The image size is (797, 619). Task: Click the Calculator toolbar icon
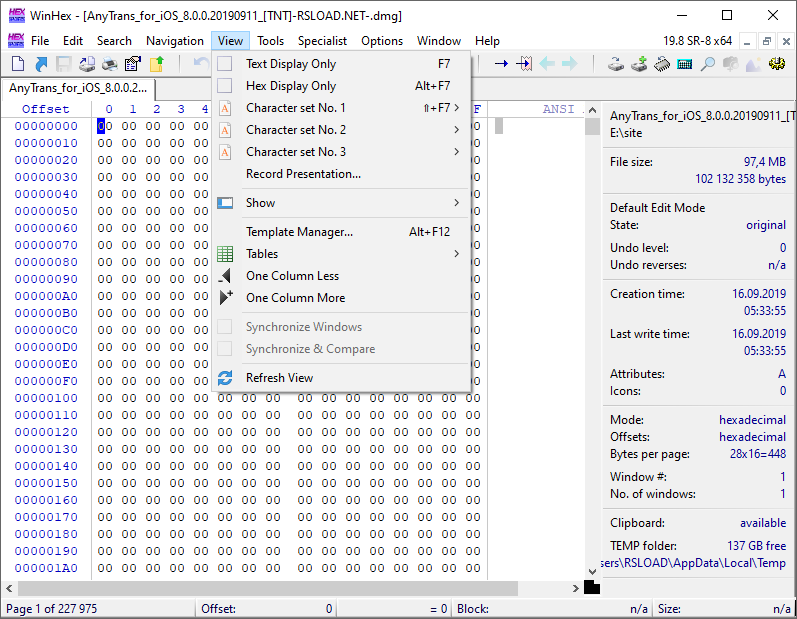pyautogui.click(x=685, y=64)
